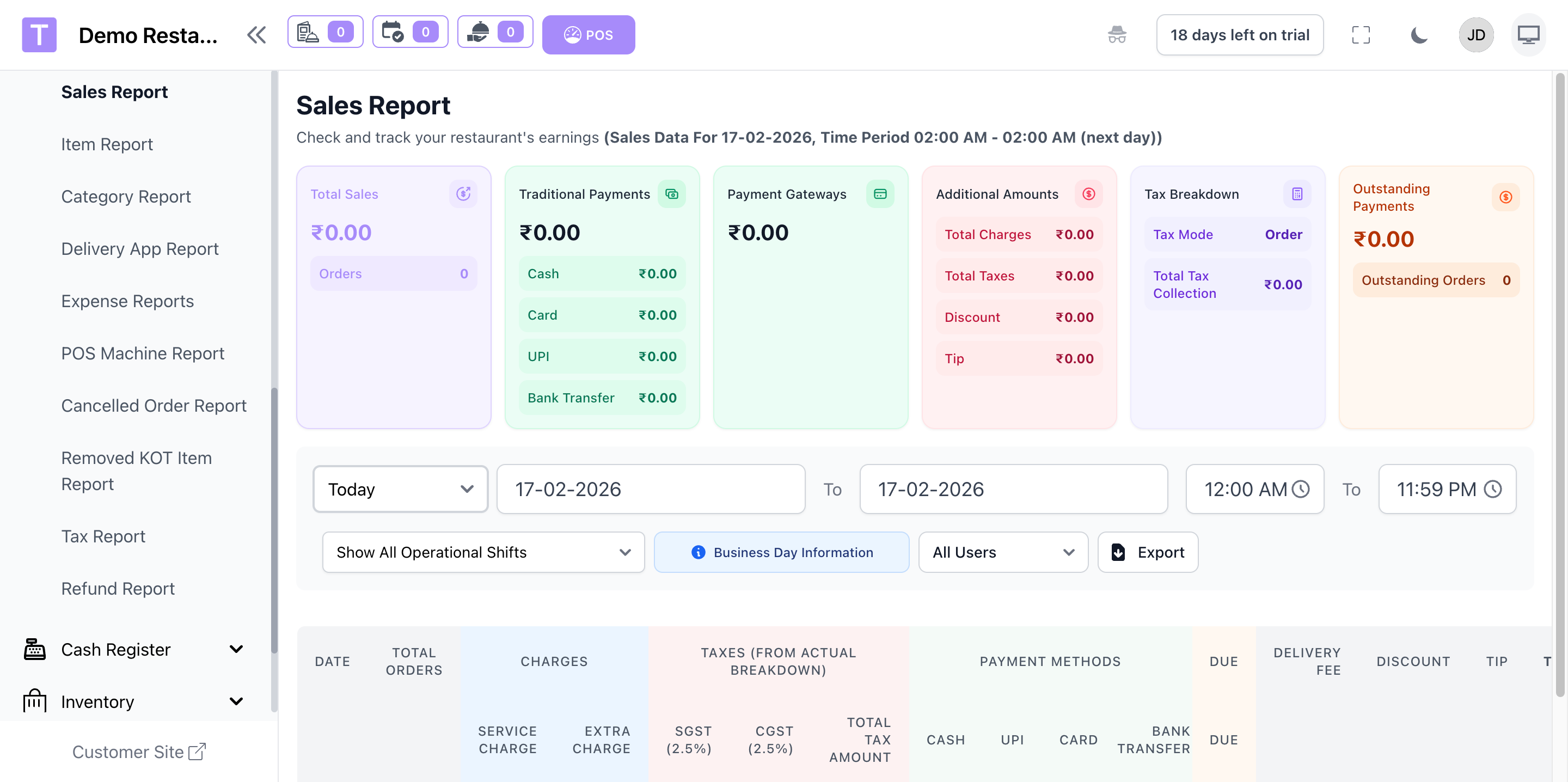The height and width of the screenshot is (782, 1568).
Task: Open the All Users dropdown
Action: point(1002,552)
